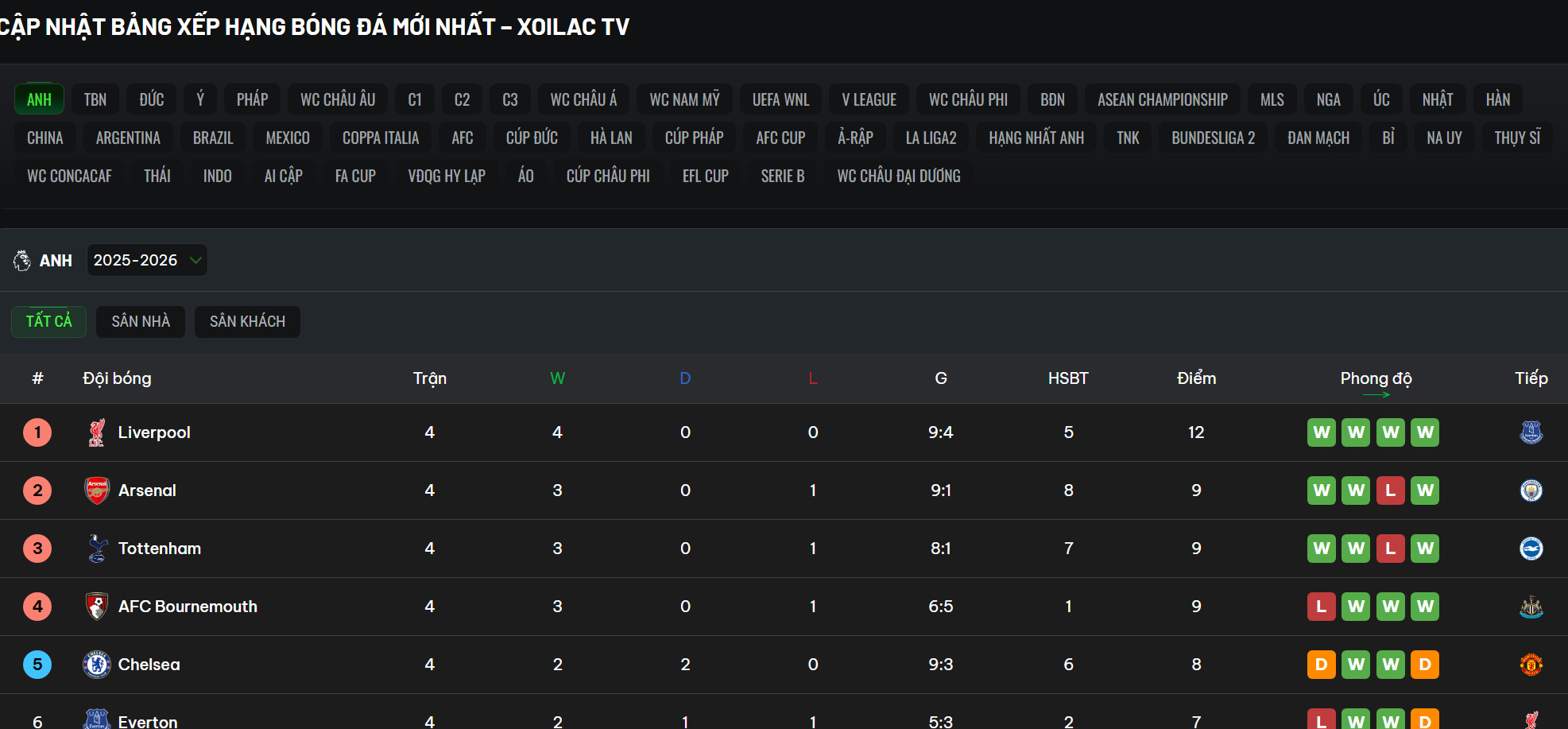Click Bournemouth's next opponent Newcastle icon

click(1531, 607)
